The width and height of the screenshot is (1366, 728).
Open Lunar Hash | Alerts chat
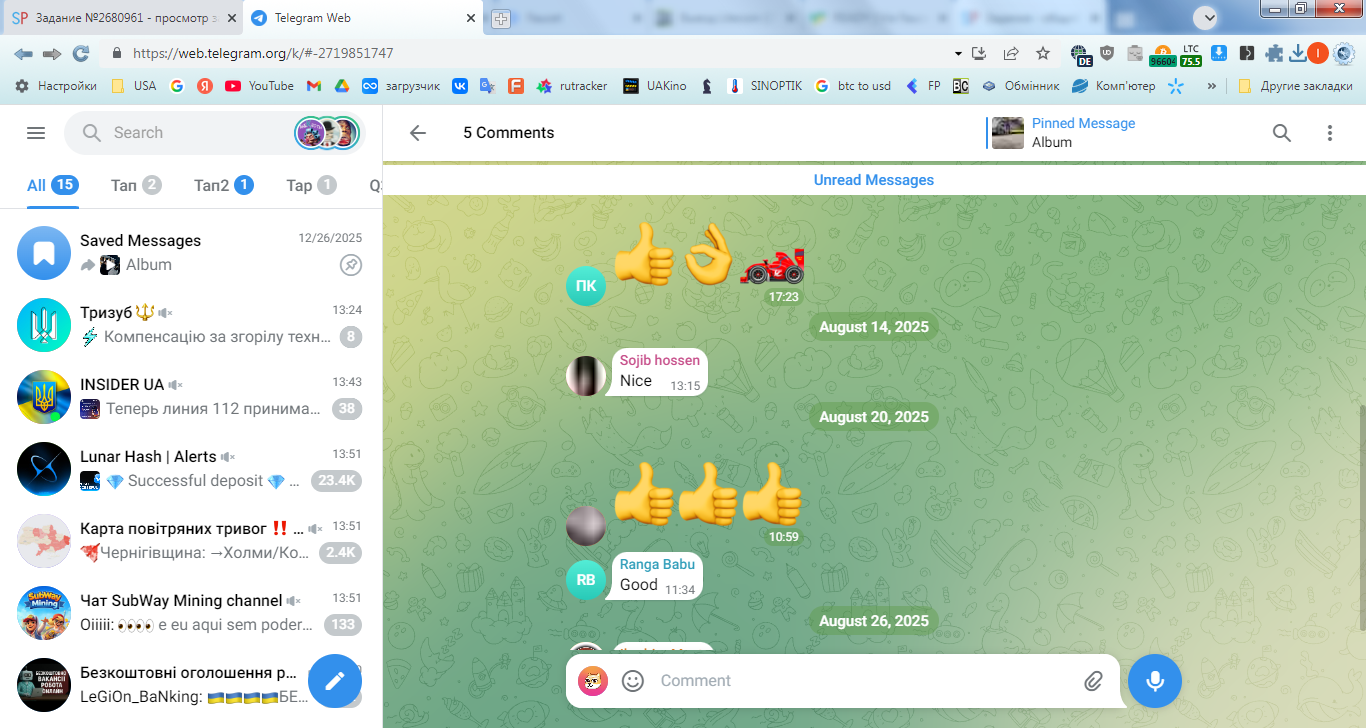click(x=191, y=468)
